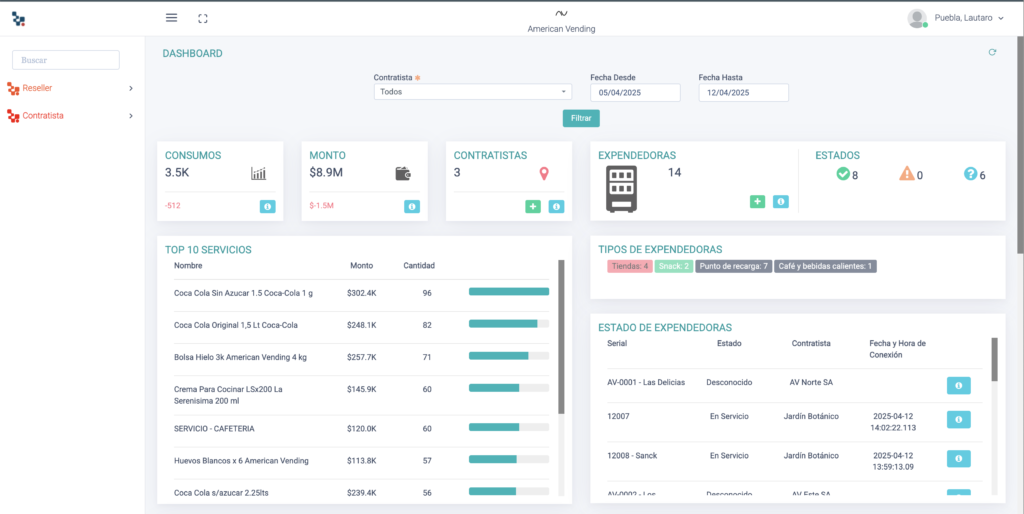Click the Monto wallet icon
1024x514 pixels.
click(403, 174)
